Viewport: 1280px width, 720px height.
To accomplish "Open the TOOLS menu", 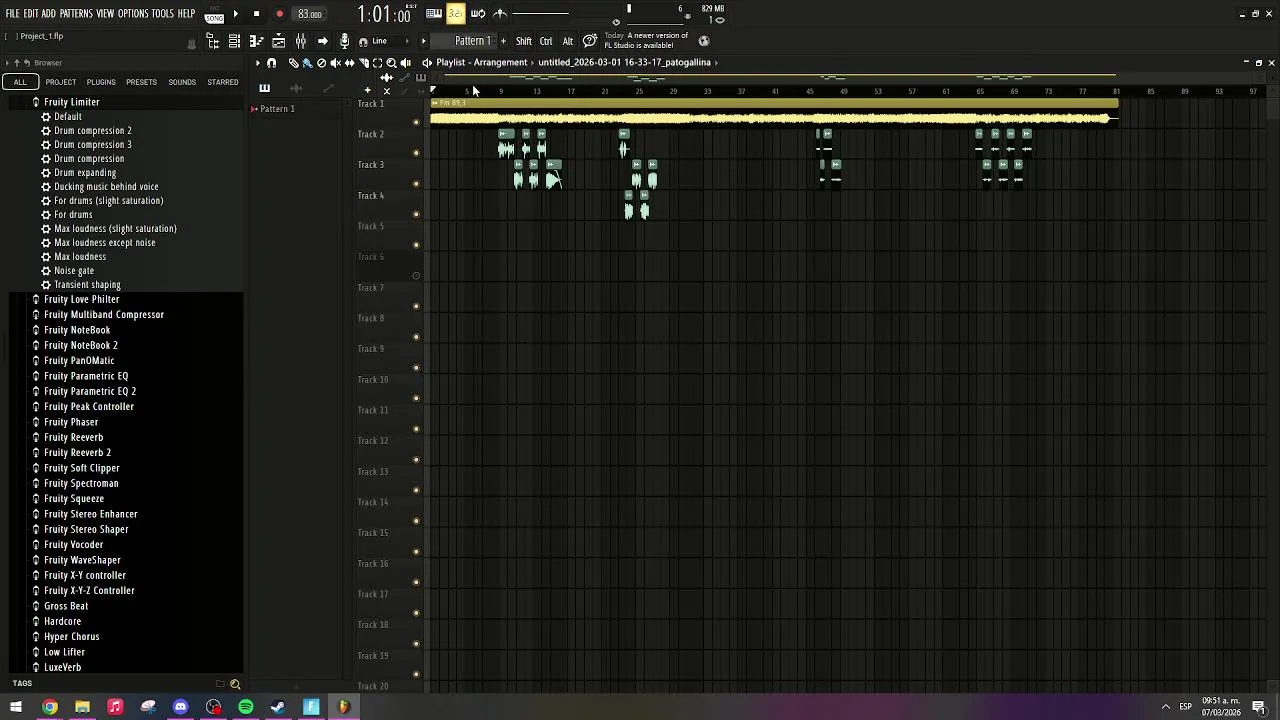I will pyautogui.click(x=163, y=14).
